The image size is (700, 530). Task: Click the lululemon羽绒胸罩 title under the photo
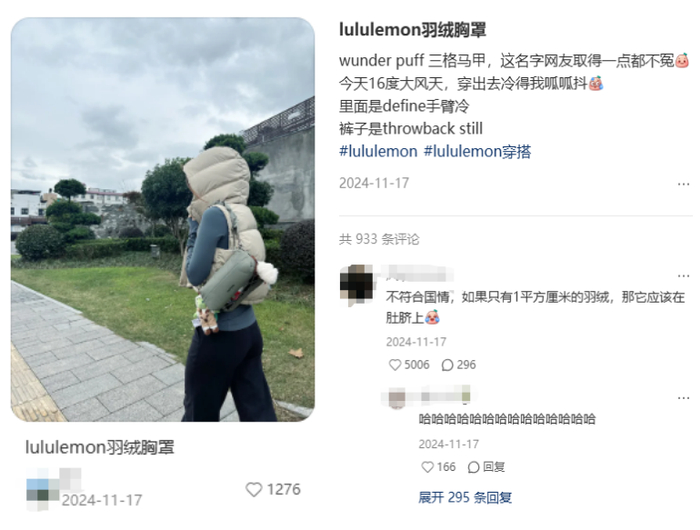pos(100,447)
